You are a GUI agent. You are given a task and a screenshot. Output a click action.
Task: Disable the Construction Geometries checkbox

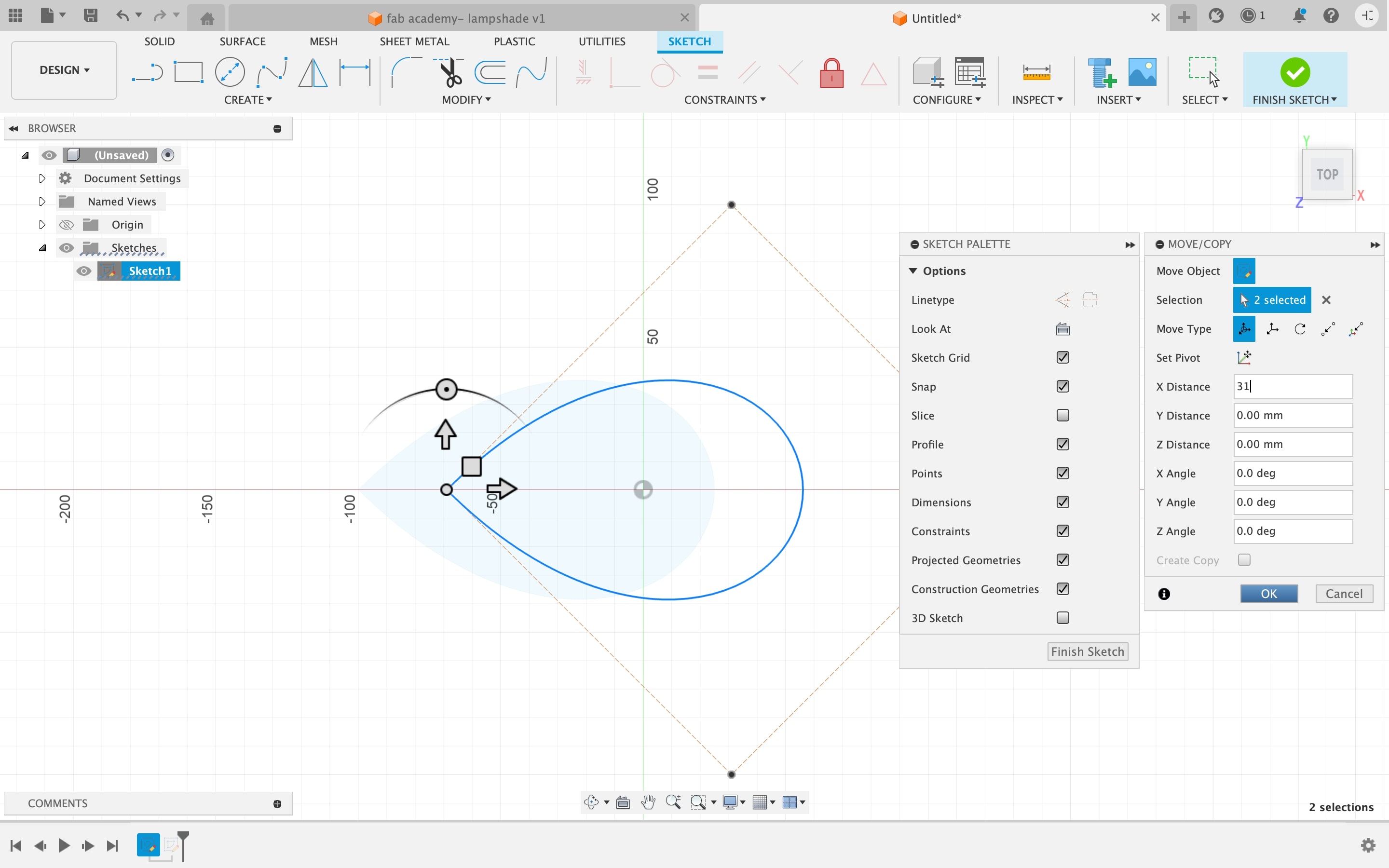1063,589
